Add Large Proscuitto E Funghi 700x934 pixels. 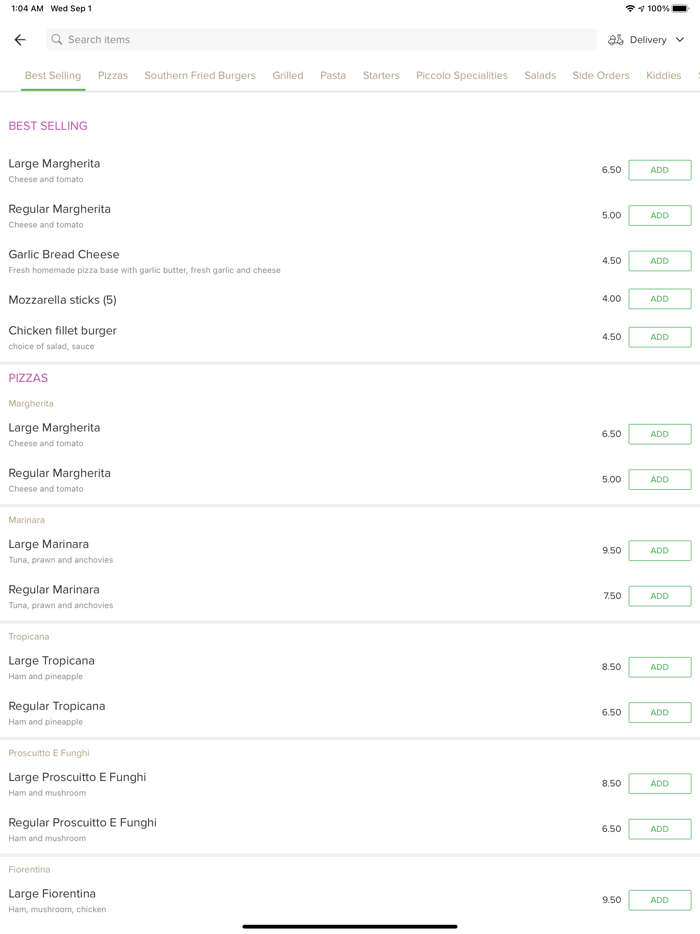point(659,784)
